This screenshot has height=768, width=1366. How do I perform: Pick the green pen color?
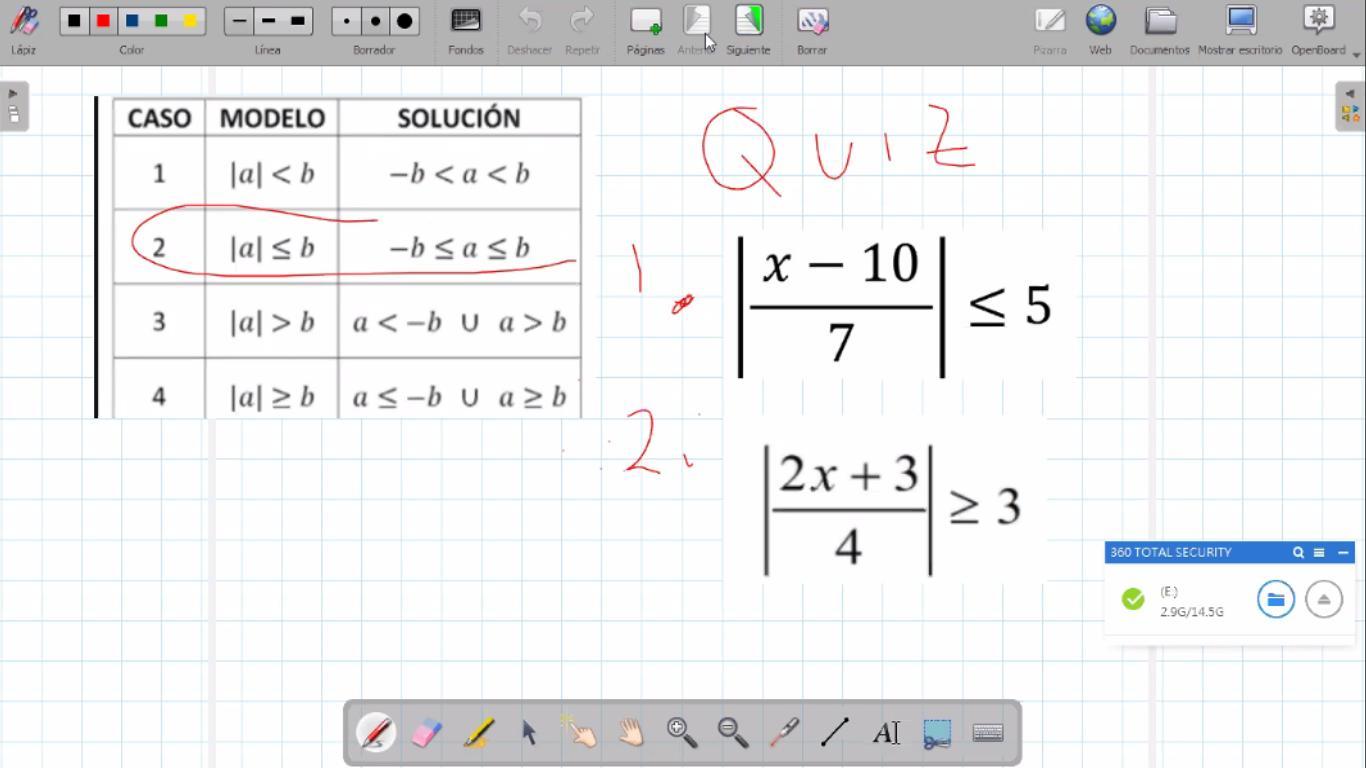161,21
